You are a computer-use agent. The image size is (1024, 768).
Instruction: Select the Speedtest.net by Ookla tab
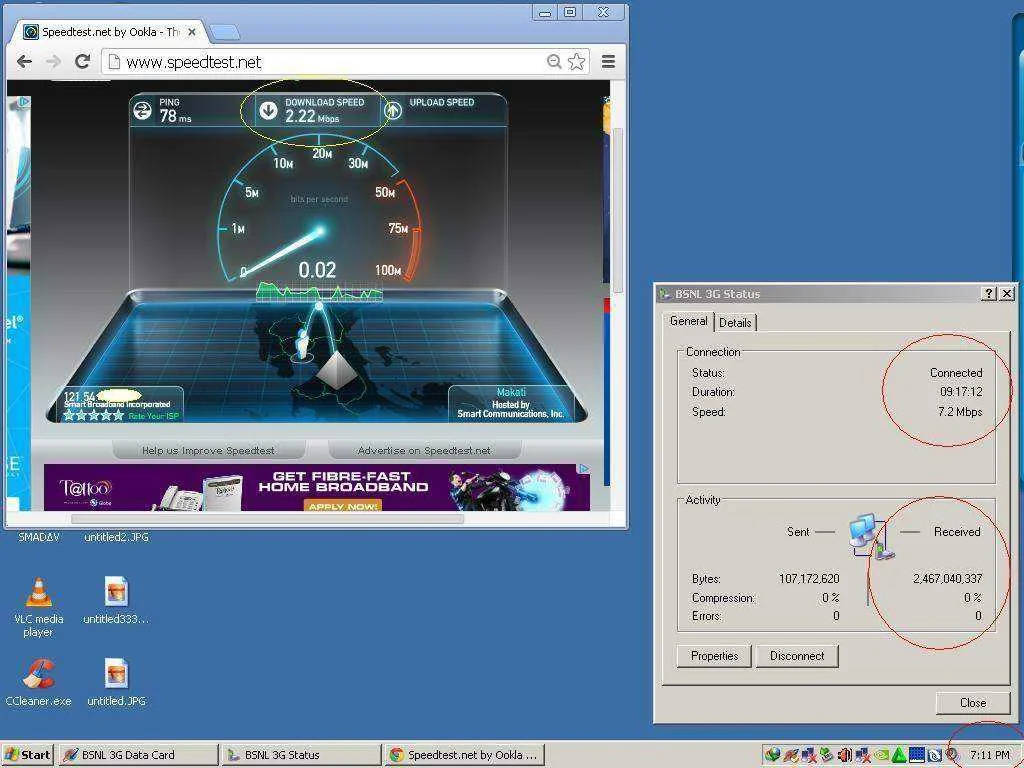(x=108, y=31)
